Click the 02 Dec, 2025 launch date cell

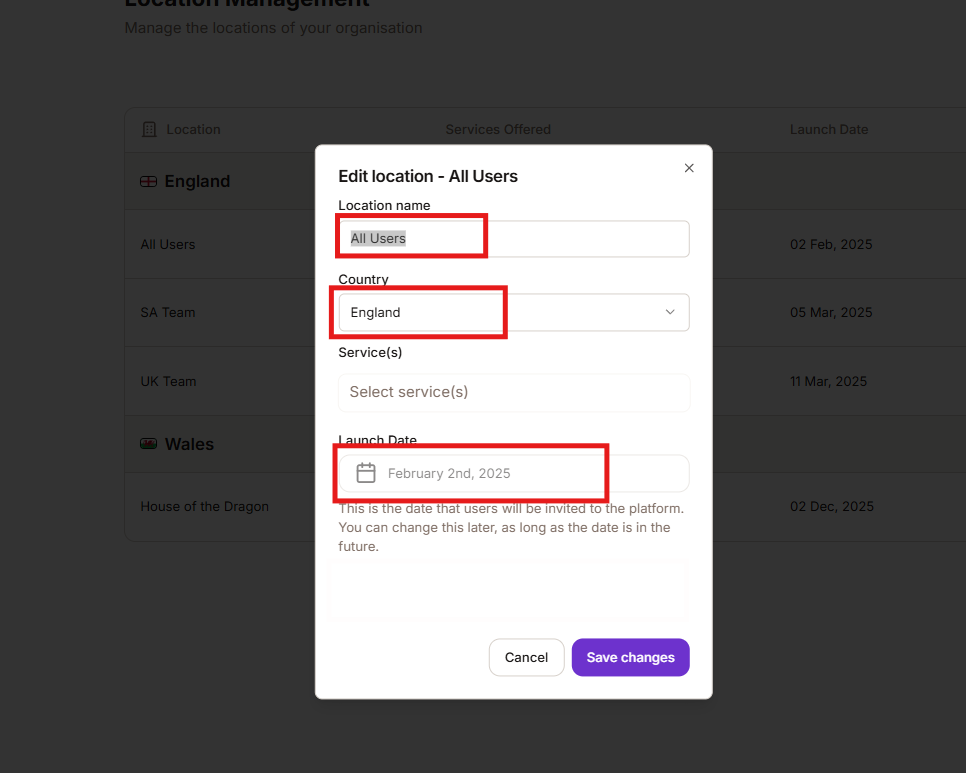831,506
